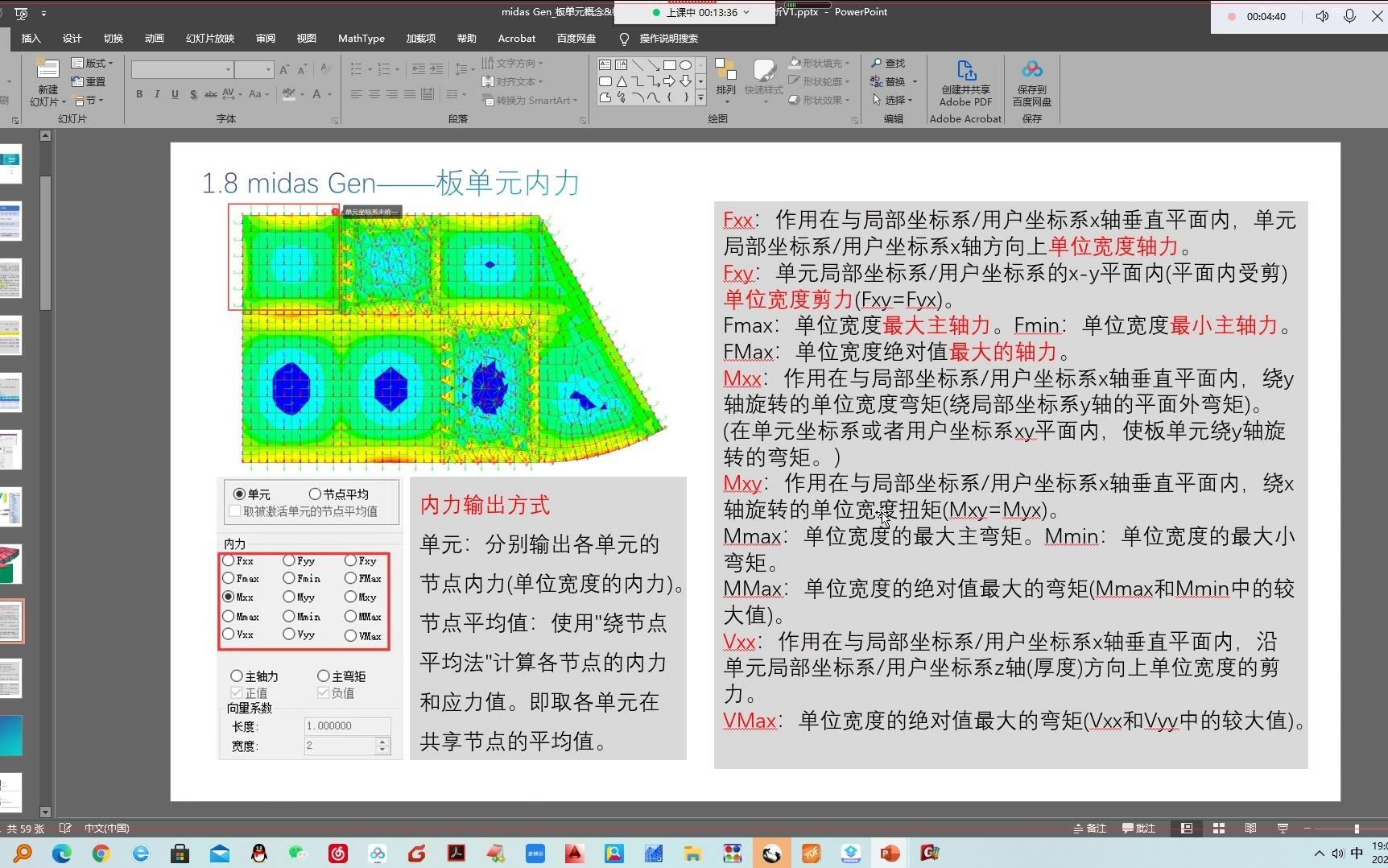Select the Mxx radio button
Viewport: 1388px width, 868px height.
click(x=230, y=597)
